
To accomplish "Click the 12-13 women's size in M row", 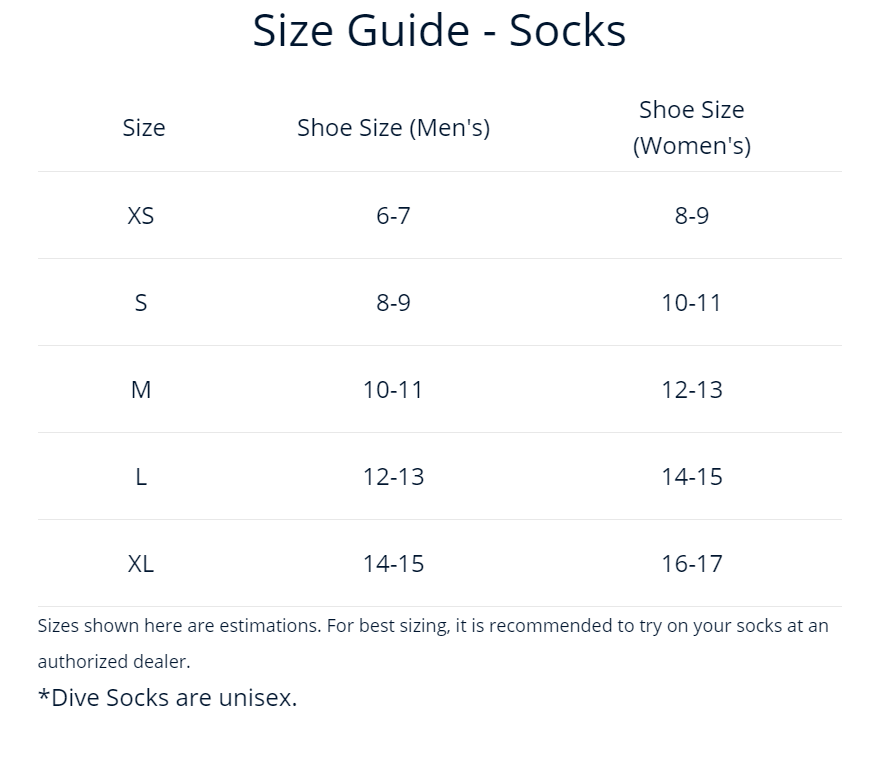I will coord(691,389).
